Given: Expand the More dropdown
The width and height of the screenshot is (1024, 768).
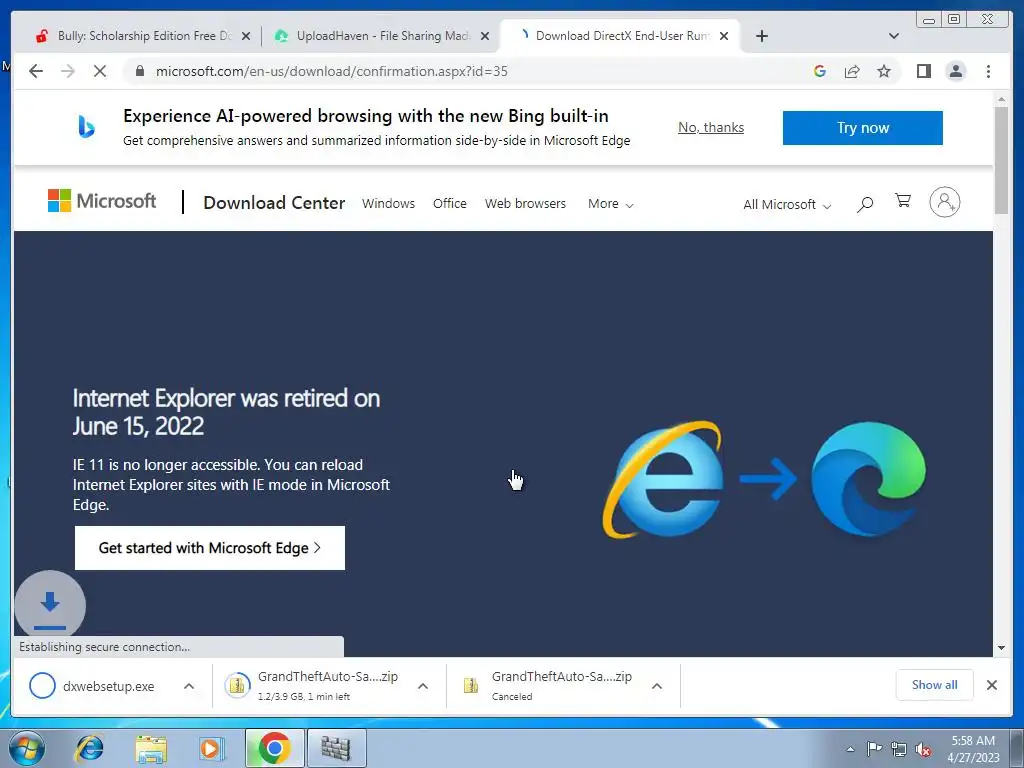Looking at the screenshot, I should tap(611, 204).
